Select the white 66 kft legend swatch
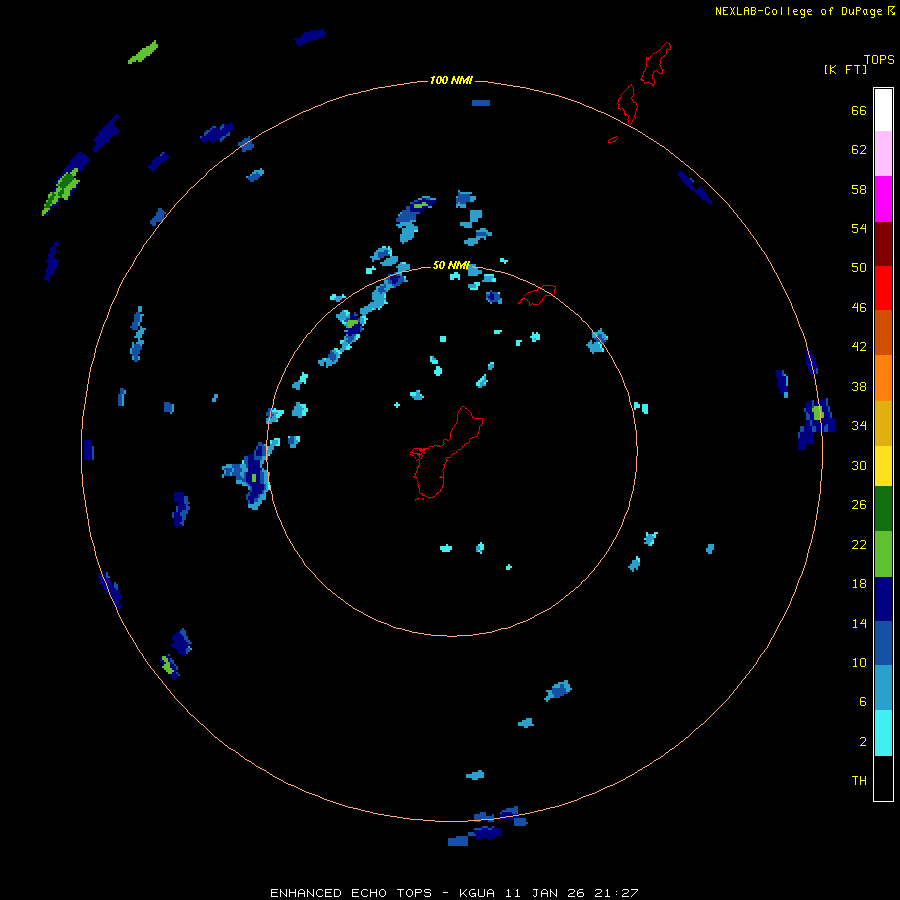This screenshot has width=900, height=900. point(883,110)
